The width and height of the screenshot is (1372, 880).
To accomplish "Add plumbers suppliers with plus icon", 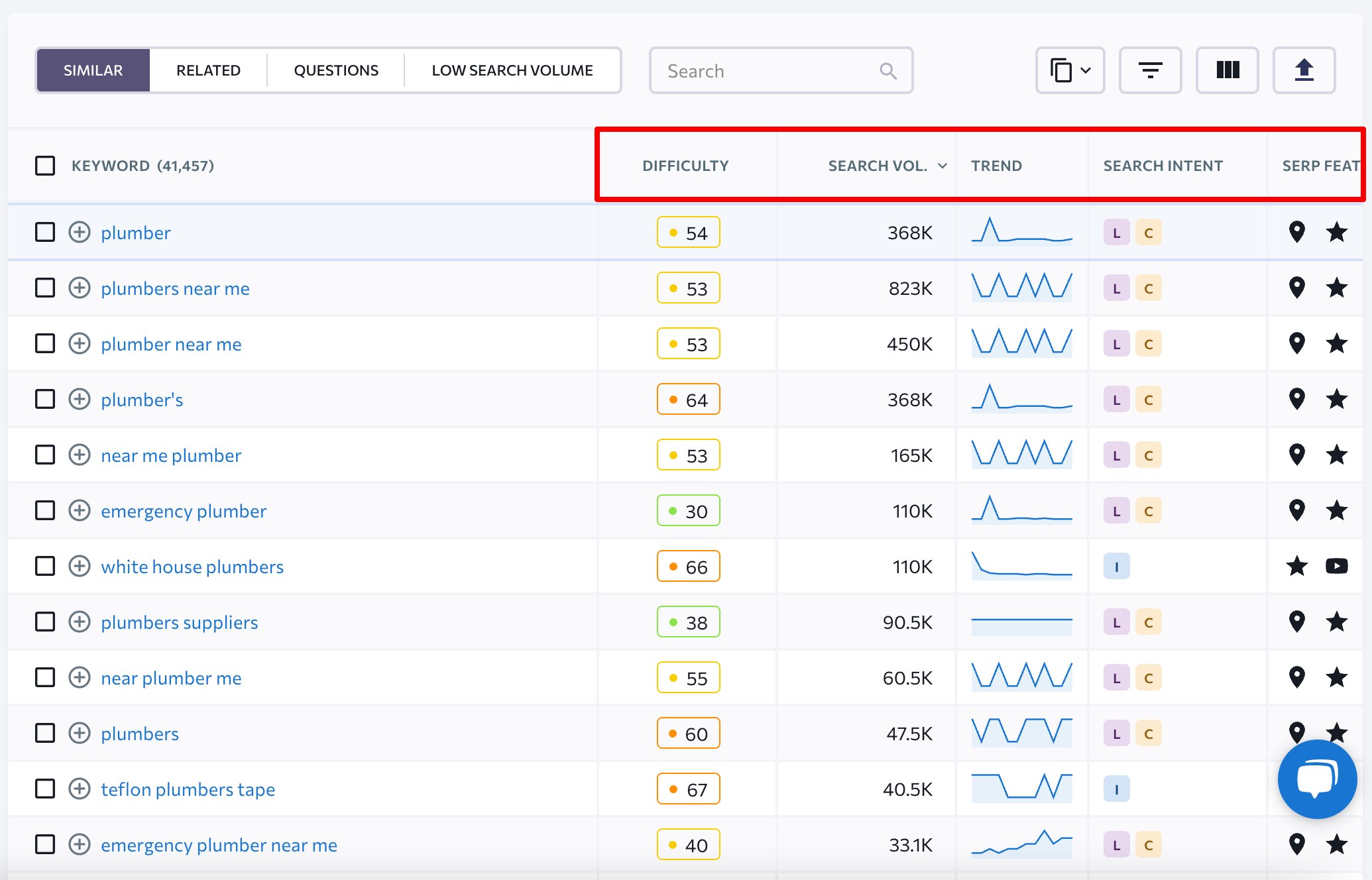I will (x=80, y=622).
